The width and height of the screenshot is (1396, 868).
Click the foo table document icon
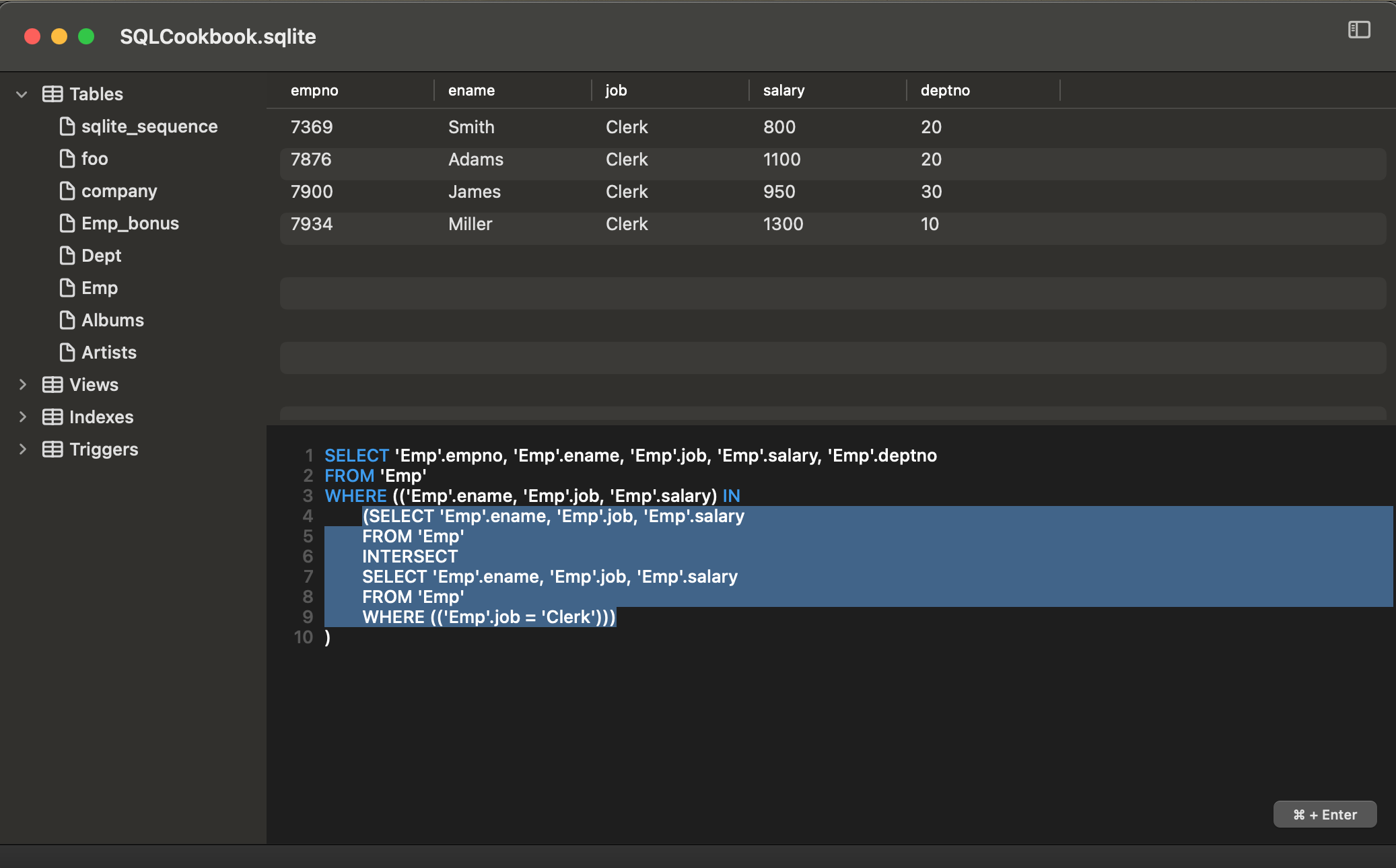pos(67,158)
